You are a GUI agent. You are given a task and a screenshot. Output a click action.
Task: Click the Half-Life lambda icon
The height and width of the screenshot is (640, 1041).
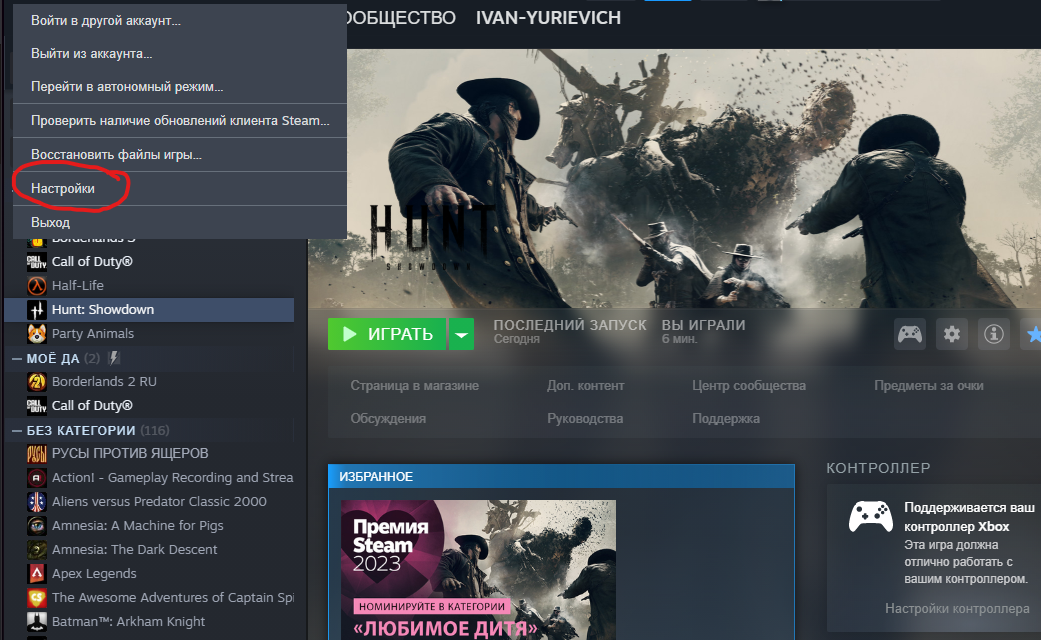(37, 285)
